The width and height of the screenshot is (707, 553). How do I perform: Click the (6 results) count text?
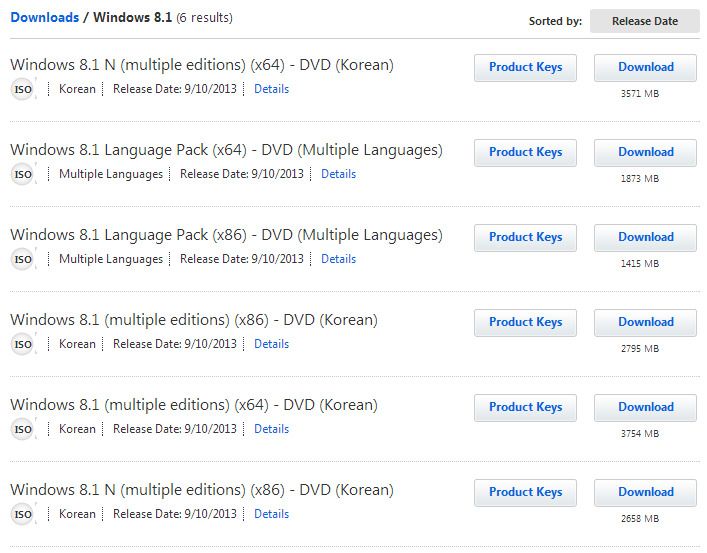[205, 18]
